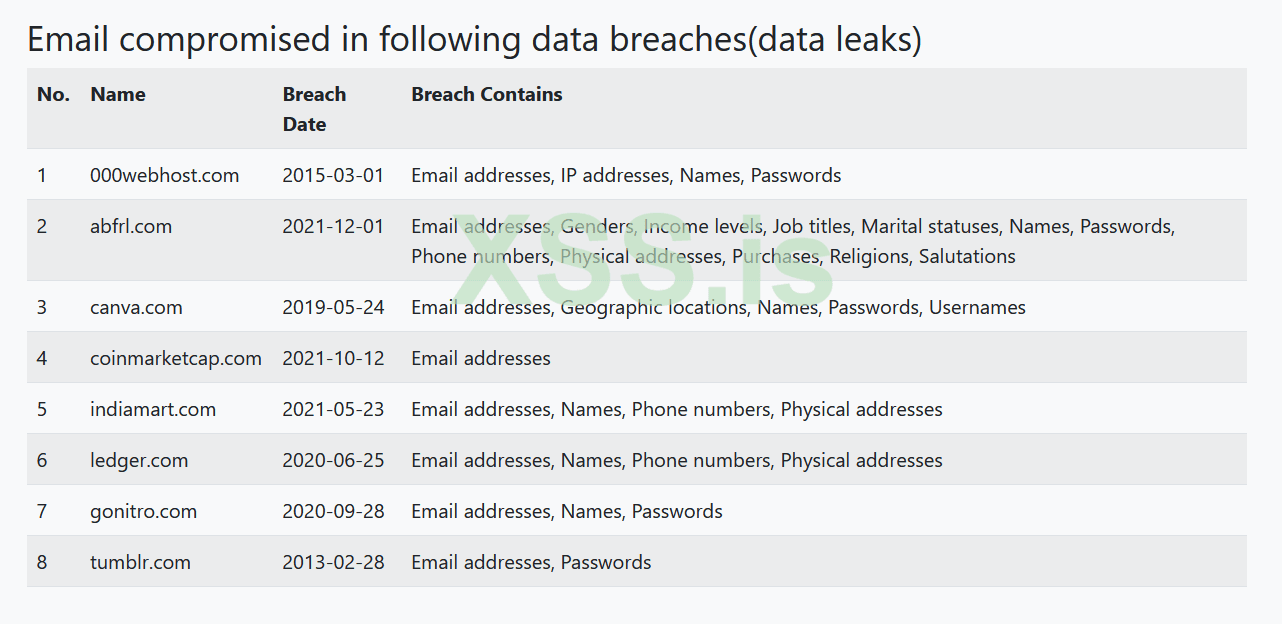Select the "Breach Contains" column header

tap(487, 95)
